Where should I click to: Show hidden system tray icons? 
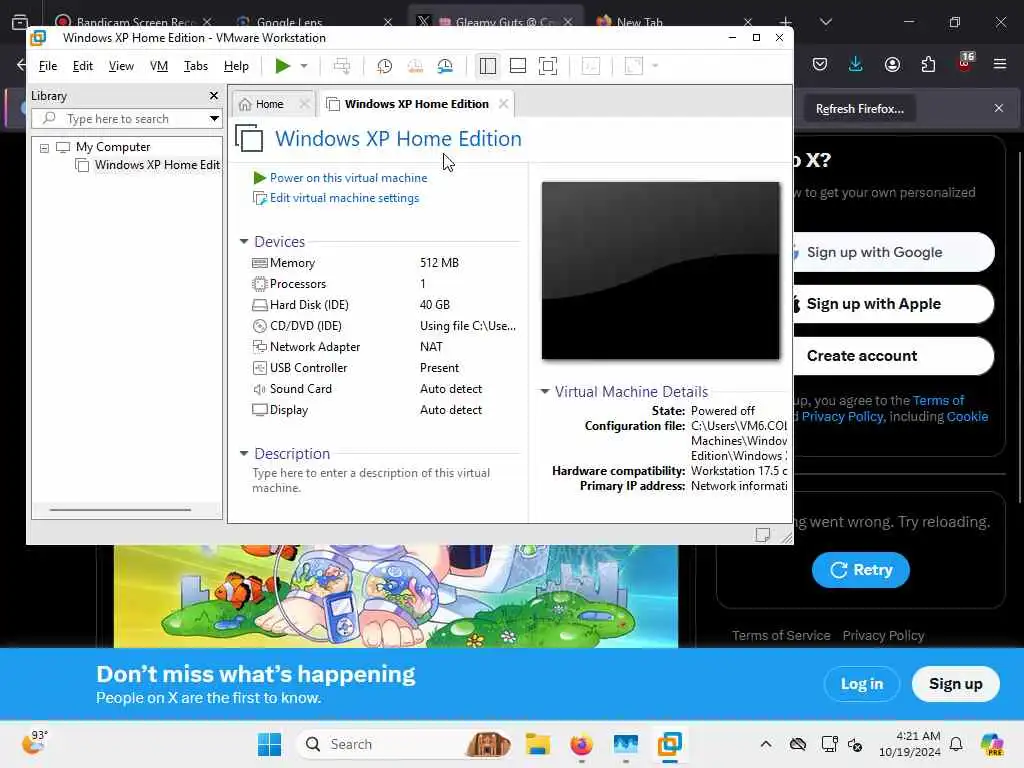point(766,744)
